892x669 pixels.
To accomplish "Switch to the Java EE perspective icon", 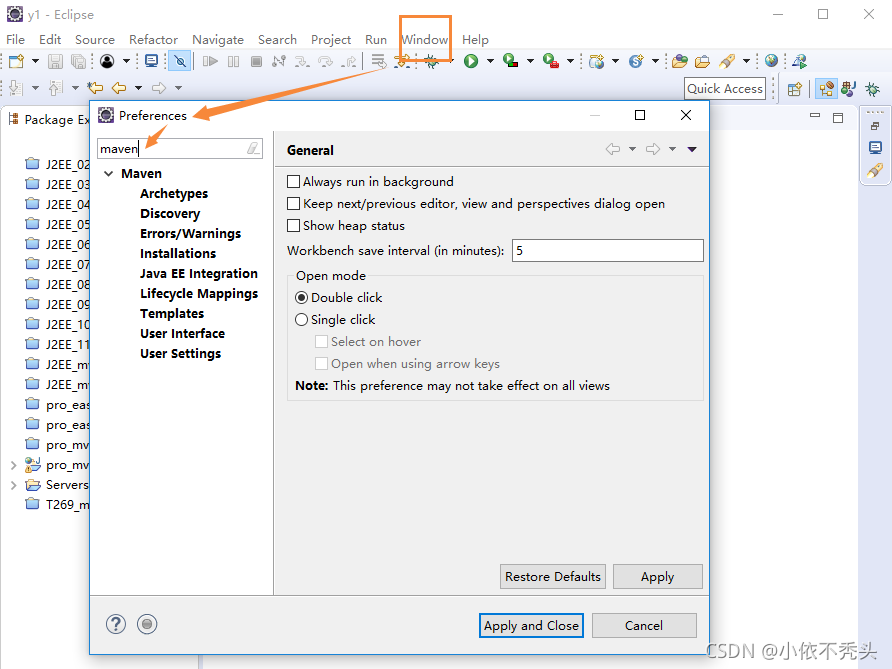I will [826, 89].
